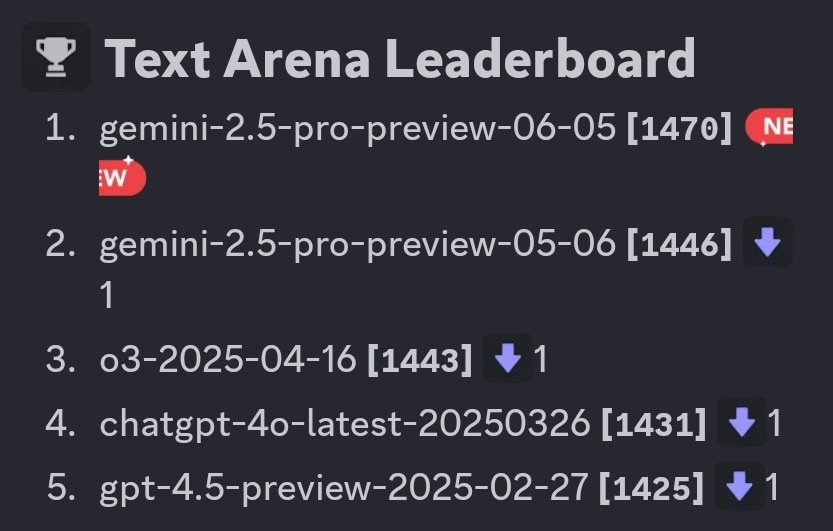Click the wrapped red NEW badge fragment
The image size is (833, 531).
122,176
